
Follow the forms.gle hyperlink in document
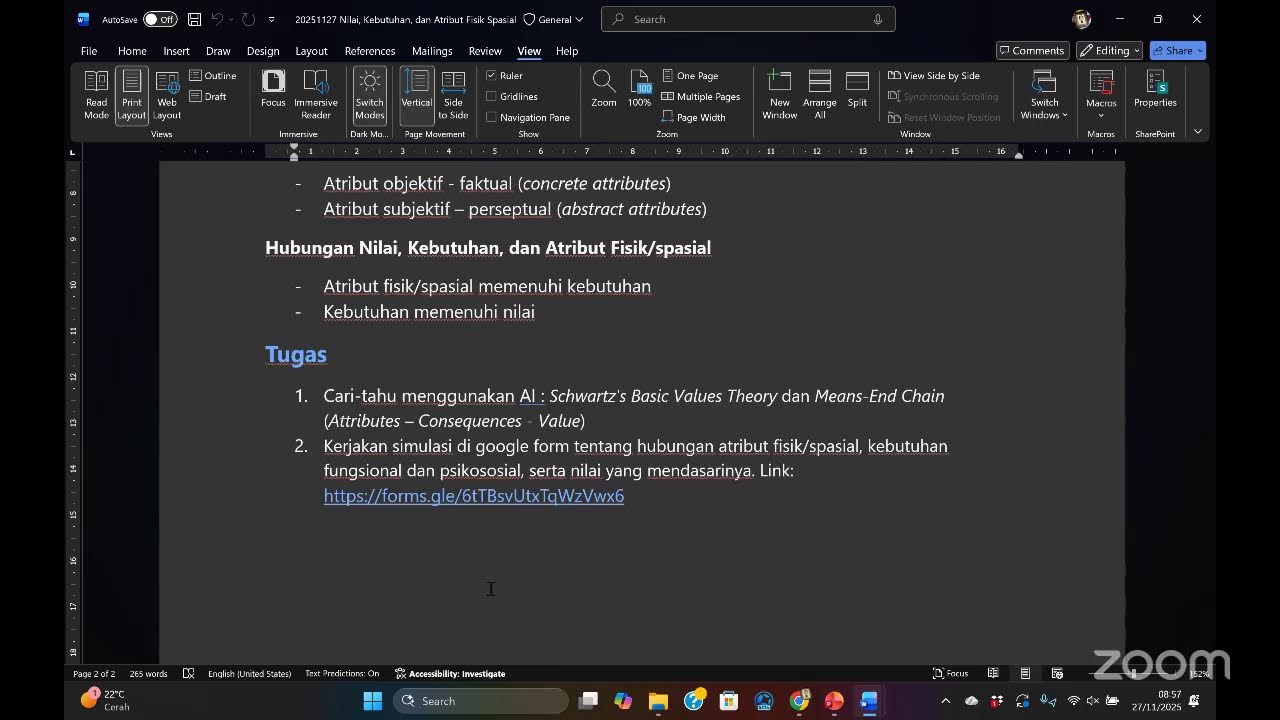(x=474, y=496)
